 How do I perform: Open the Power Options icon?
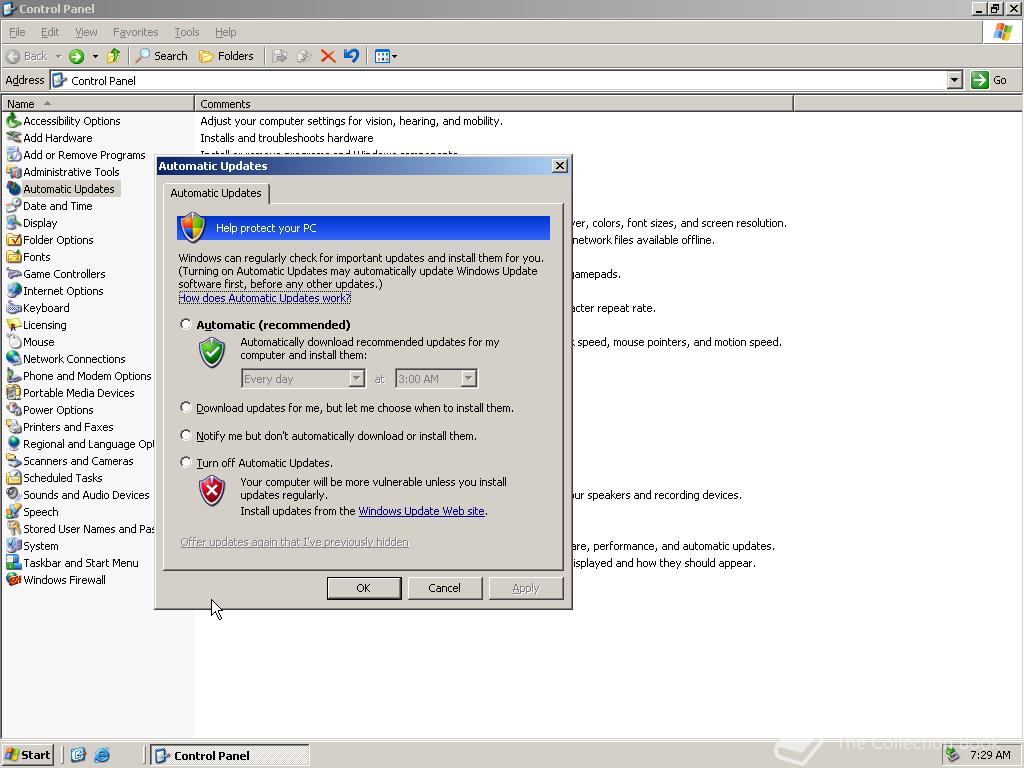pos(14,409)
